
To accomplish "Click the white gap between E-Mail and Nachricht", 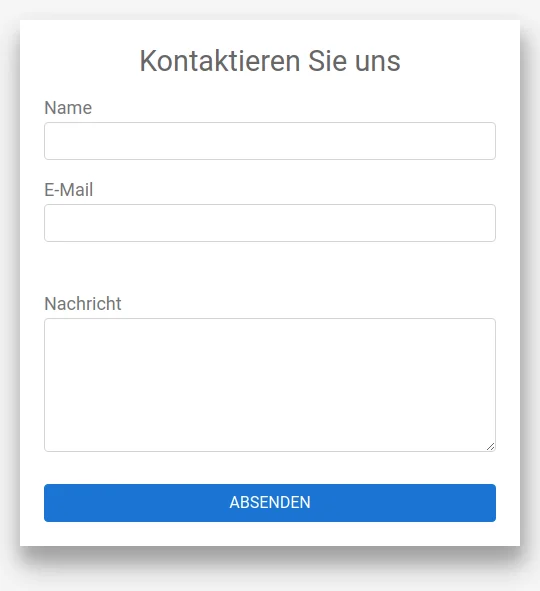I will (270, 268).
